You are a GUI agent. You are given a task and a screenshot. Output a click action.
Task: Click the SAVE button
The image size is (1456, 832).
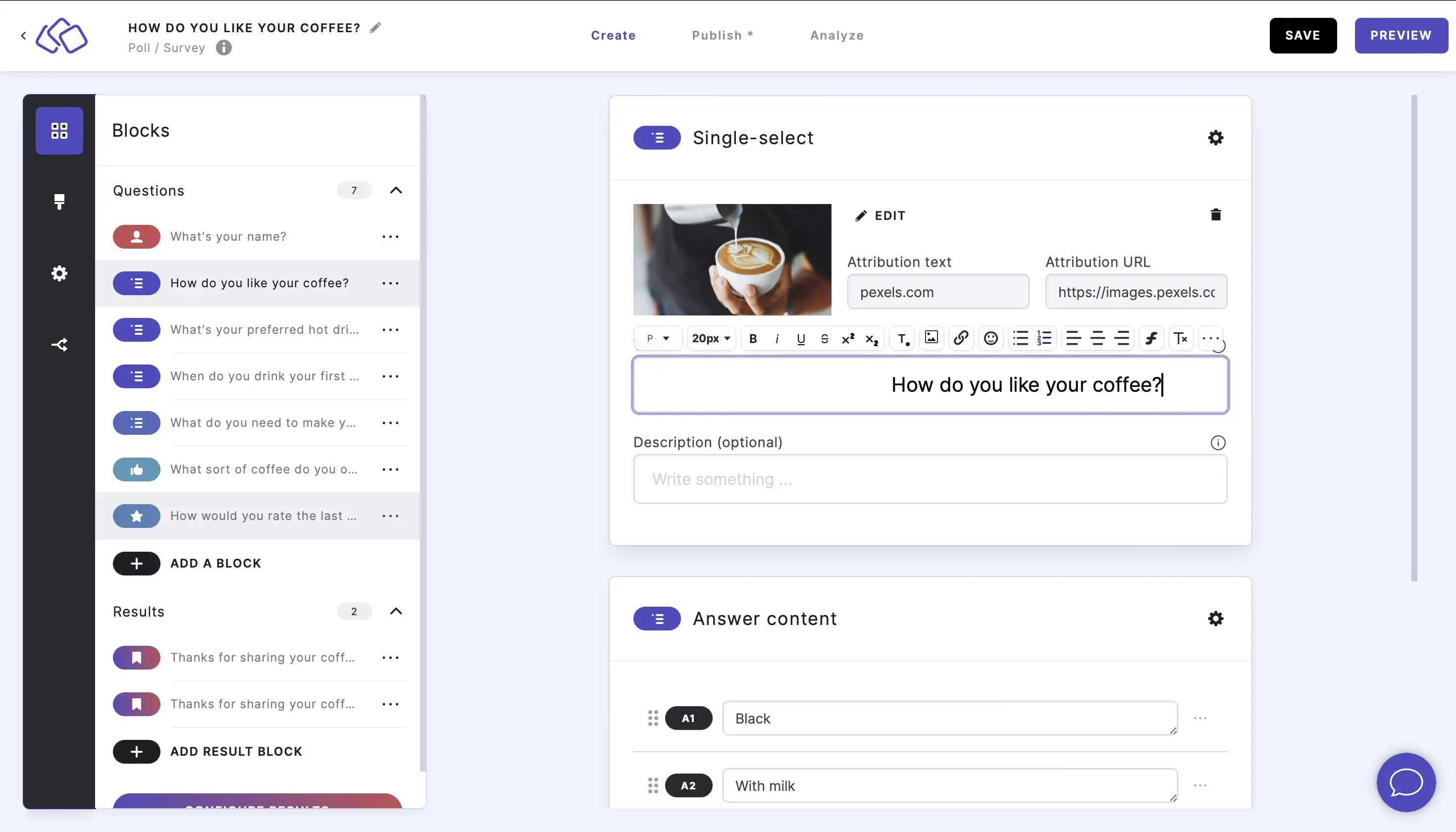[1303, 35]
